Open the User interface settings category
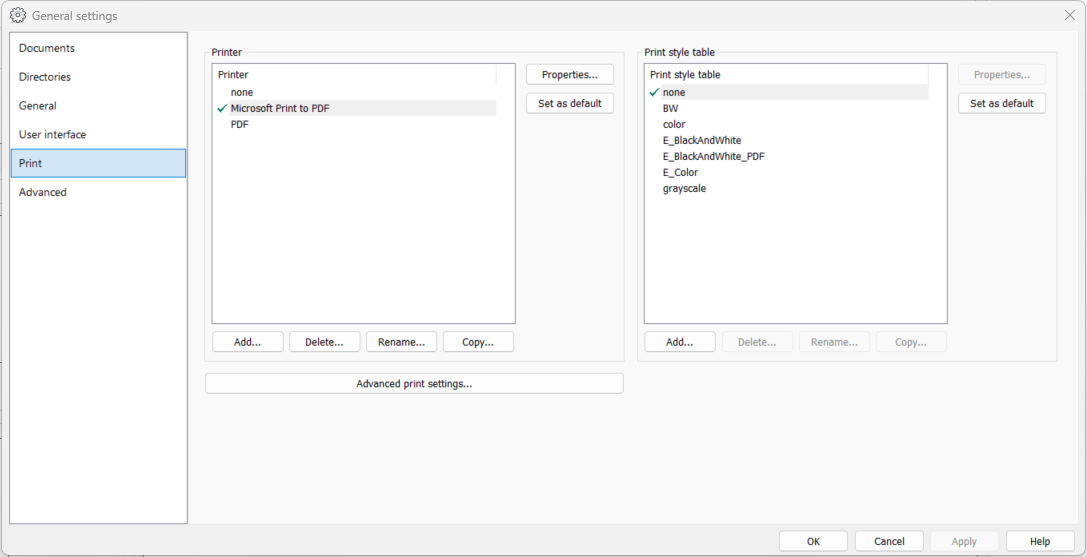This screenshot has height=557, width=1087. click(52, 134)
